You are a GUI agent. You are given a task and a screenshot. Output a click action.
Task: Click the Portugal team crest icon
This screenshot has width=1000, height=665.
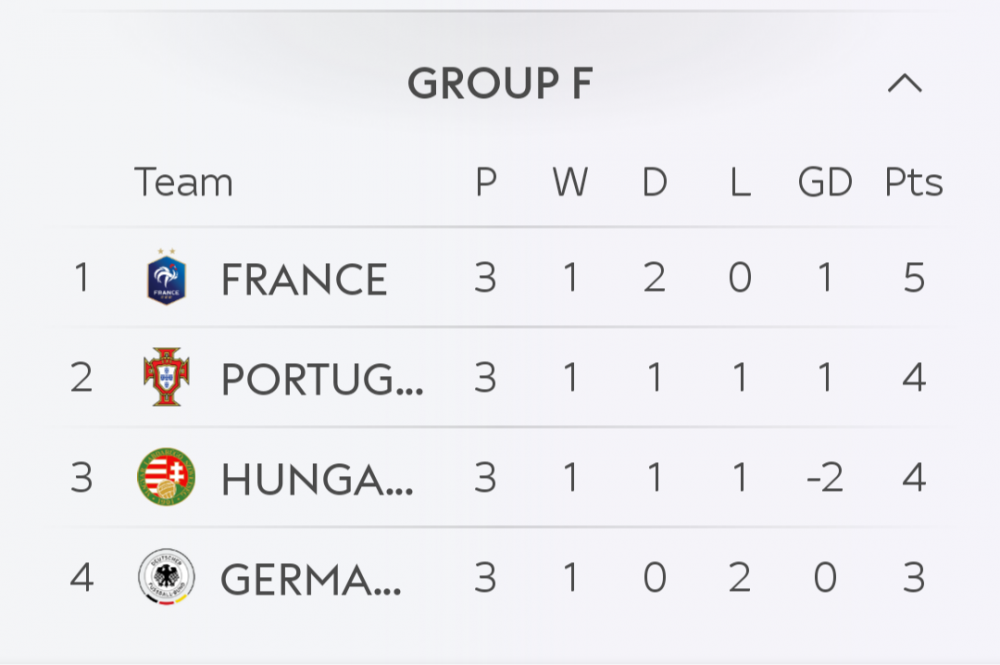point(166,377)
